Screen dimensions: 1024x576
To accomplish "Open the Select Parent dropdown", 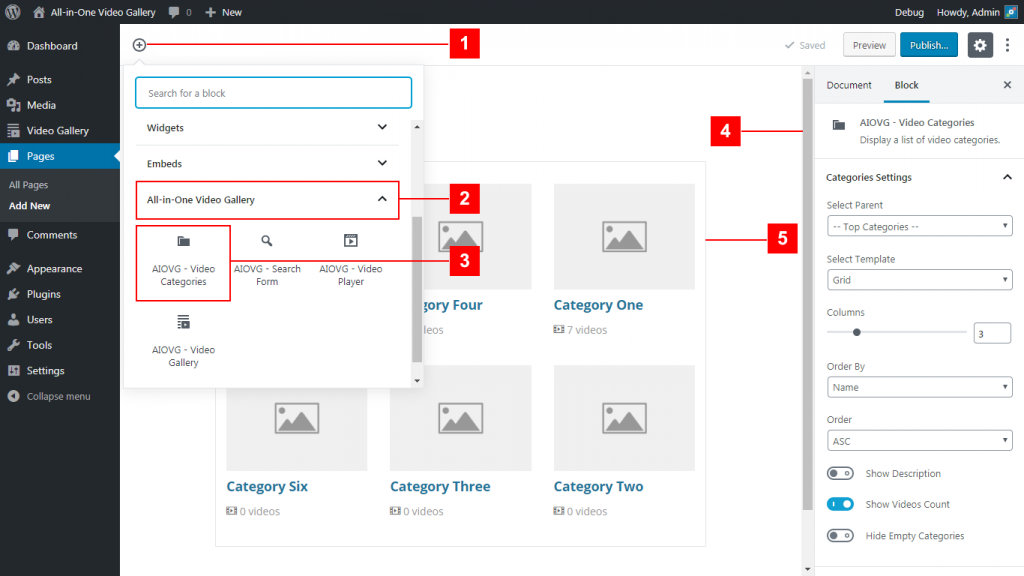I will 919,226.
